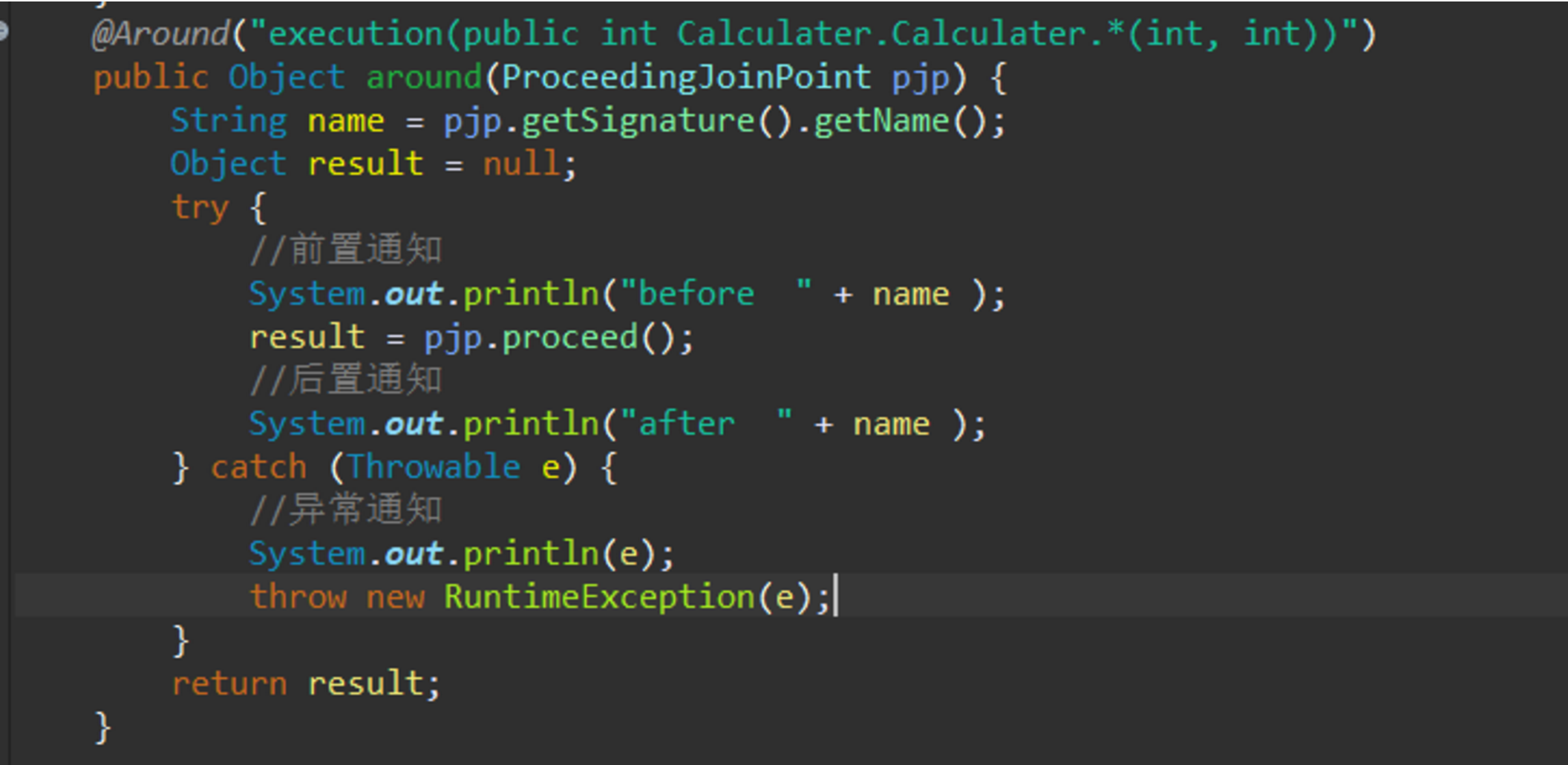Click the around method name

[x=424, y=78]
